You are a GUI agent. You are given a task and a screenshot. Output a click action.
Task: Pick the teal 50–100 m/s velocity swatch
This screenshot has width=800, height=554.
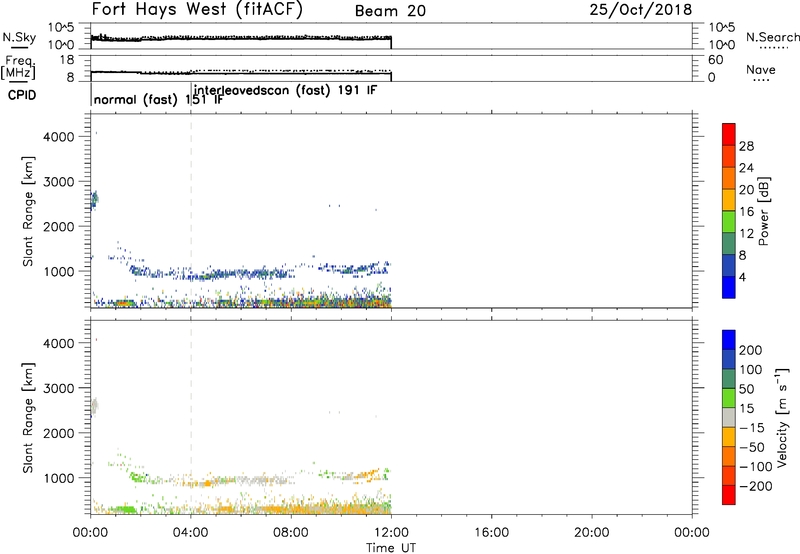coord(729,379)
